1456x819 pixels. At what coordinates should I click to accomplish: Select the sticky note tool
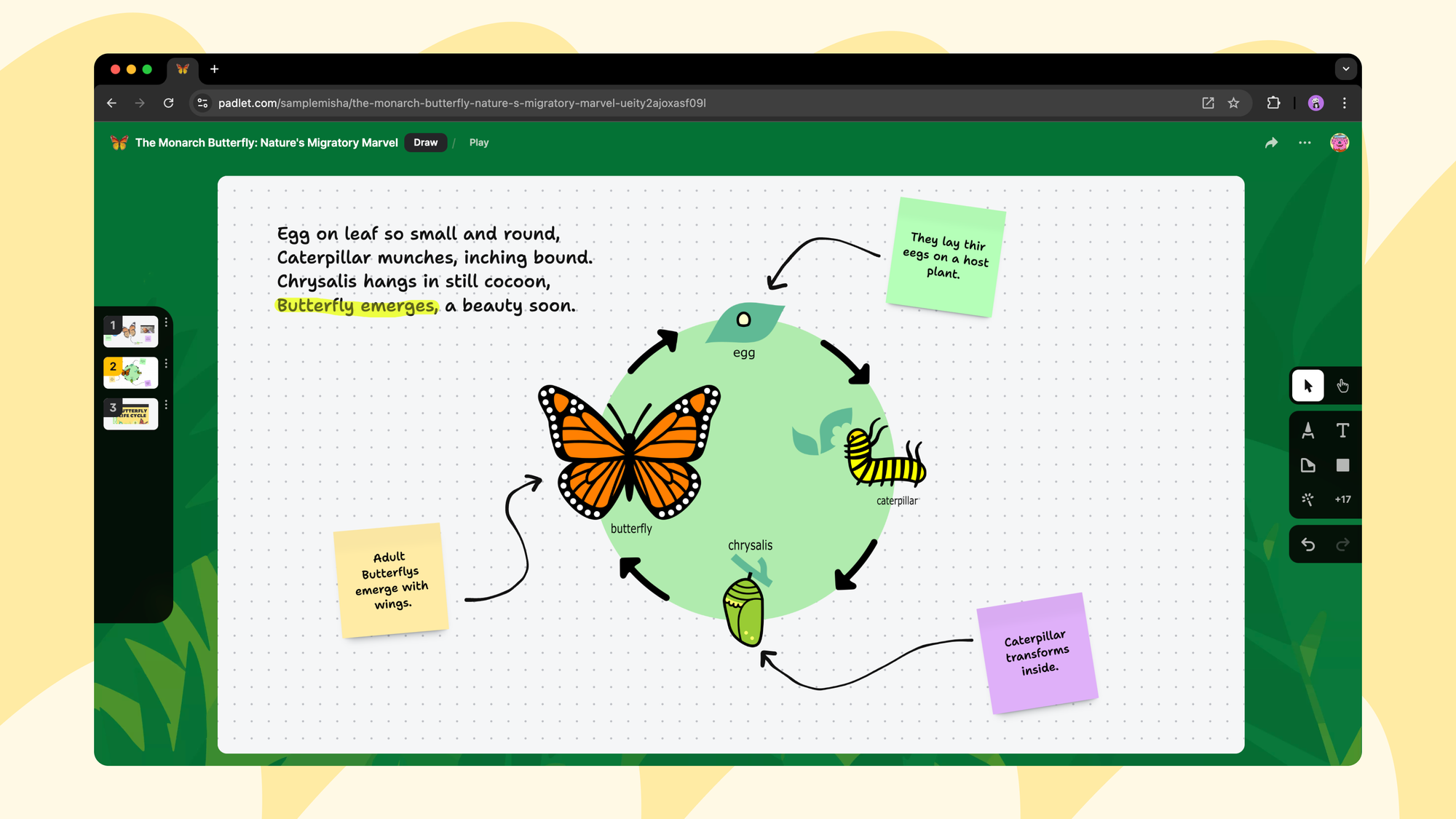(x=1308, y=464)
